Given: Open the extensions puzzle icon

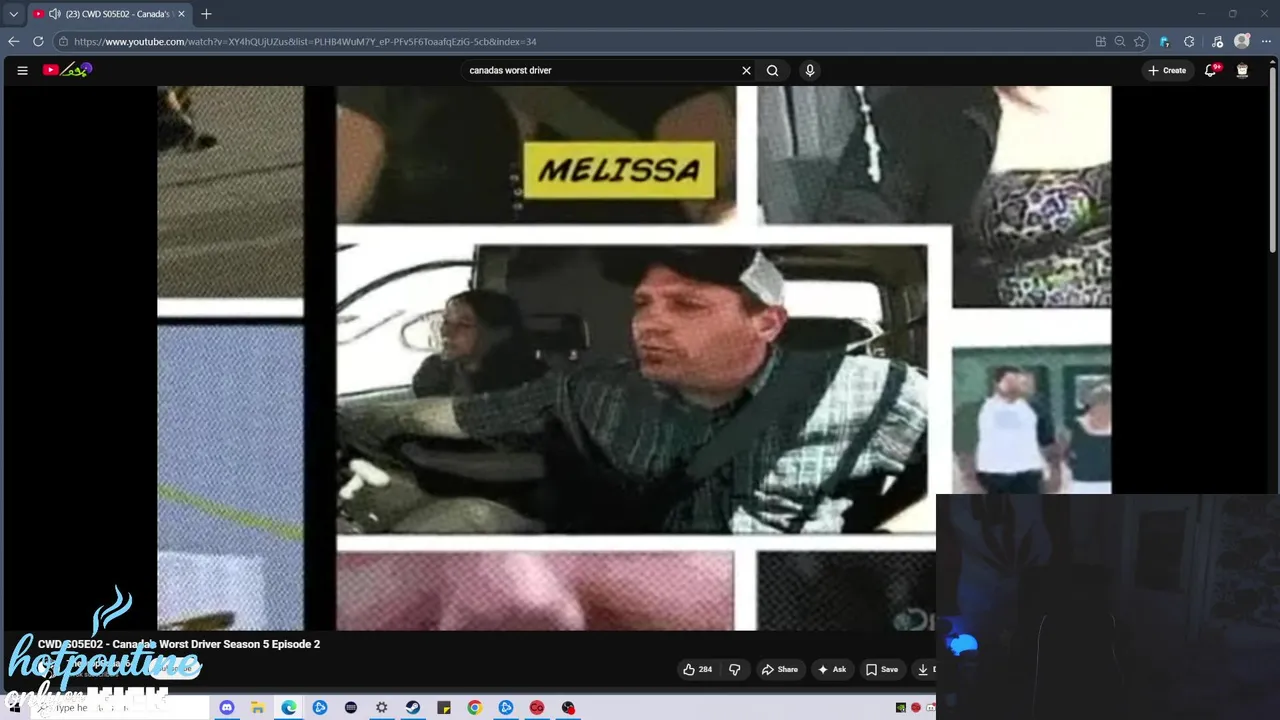Looking at the screenshot, I should pyautogui.click(x=1189, y=41).
